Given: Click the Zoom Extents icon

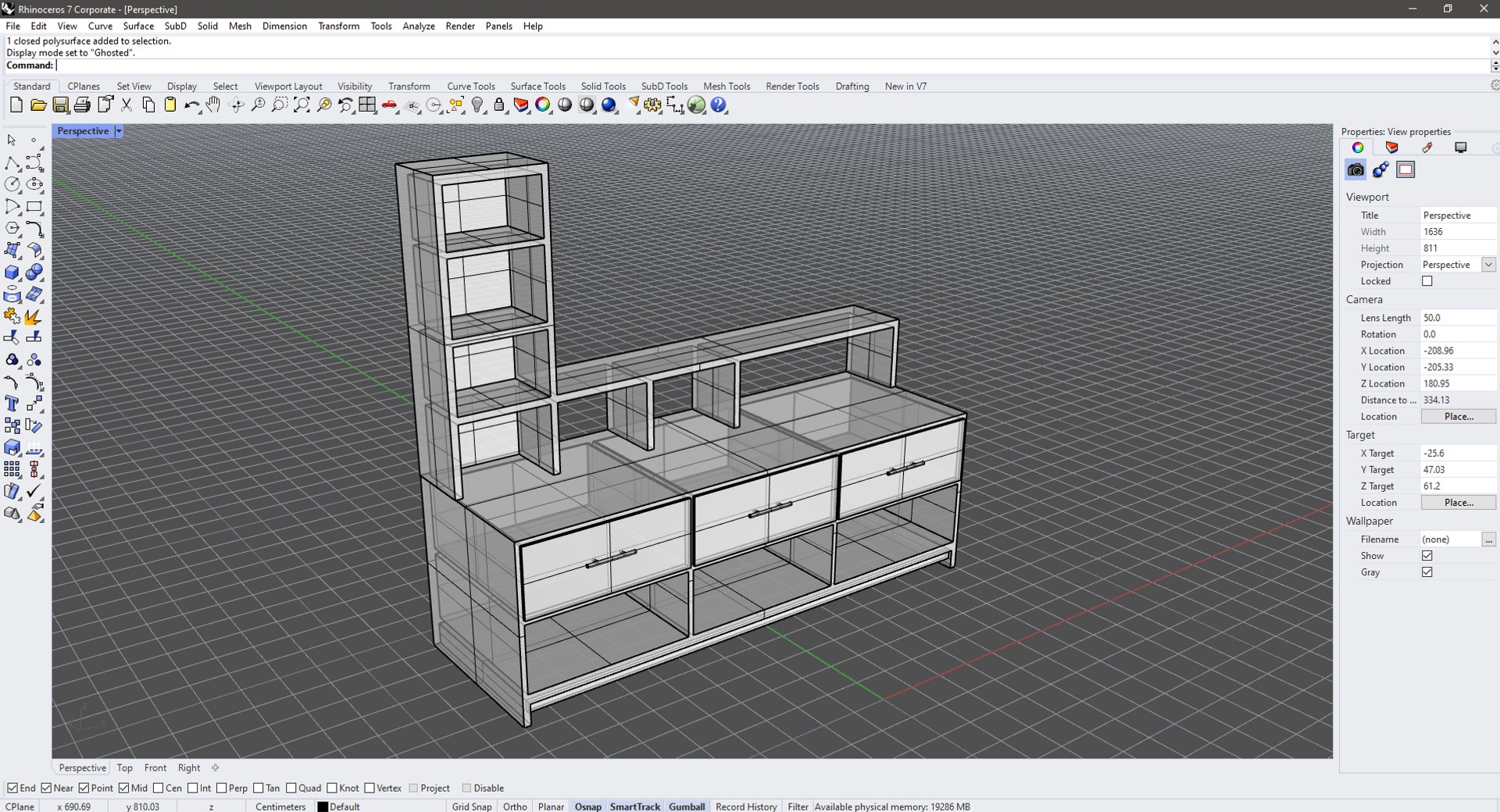Looking at the screenshot, I should click(x=302, y=105).
